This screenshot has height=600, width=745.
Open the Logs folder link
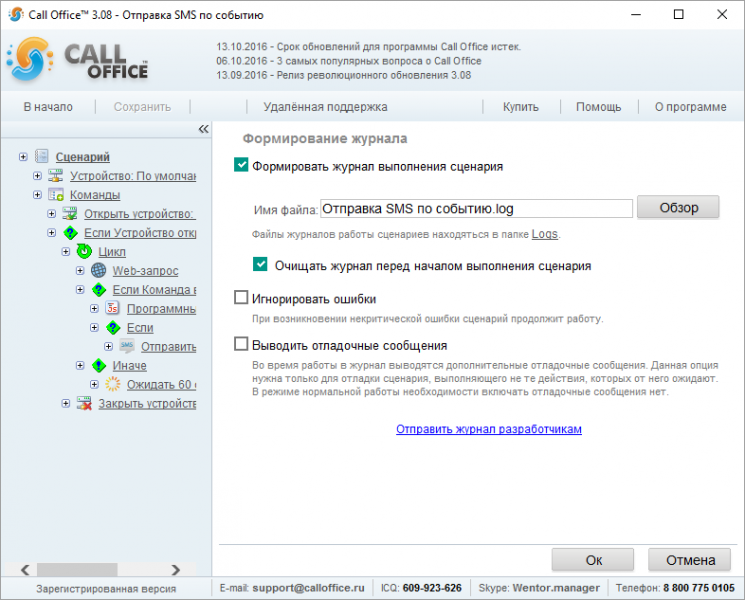pyautogui.click(x=544, y=234)
